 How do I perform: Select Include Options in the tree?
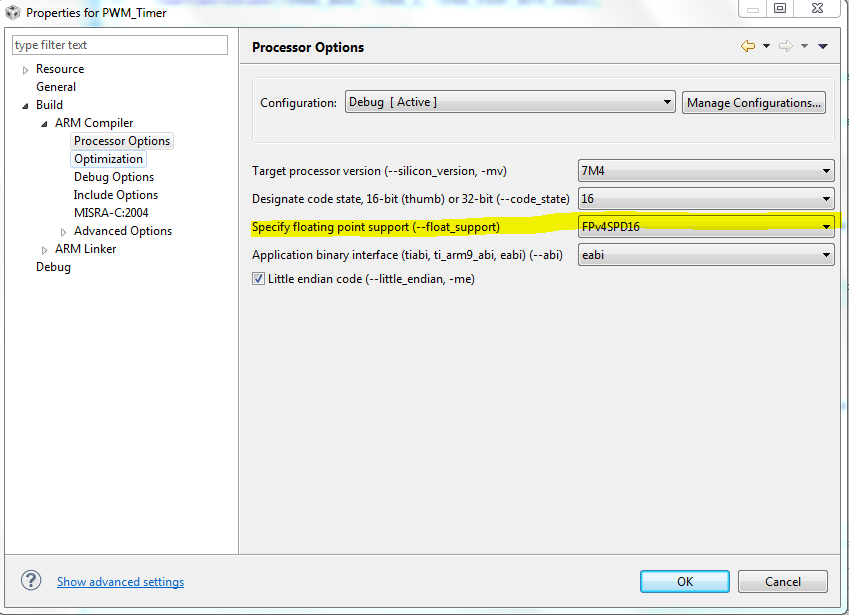coord(116,195)
